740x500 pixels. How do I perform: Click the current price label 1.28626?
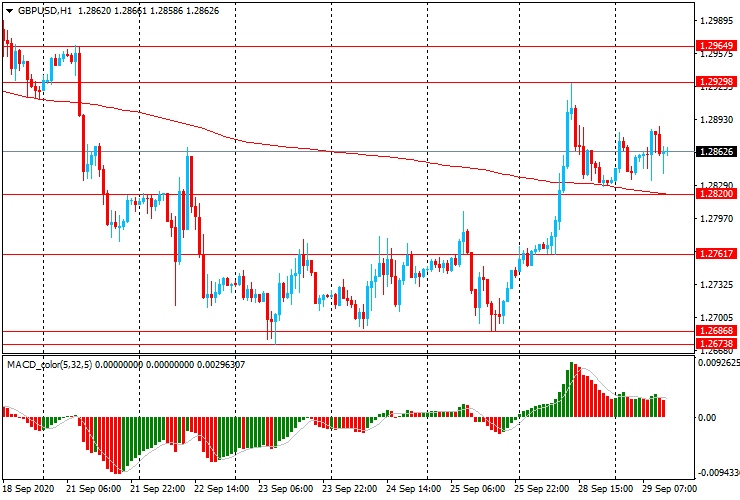(717, 152)
